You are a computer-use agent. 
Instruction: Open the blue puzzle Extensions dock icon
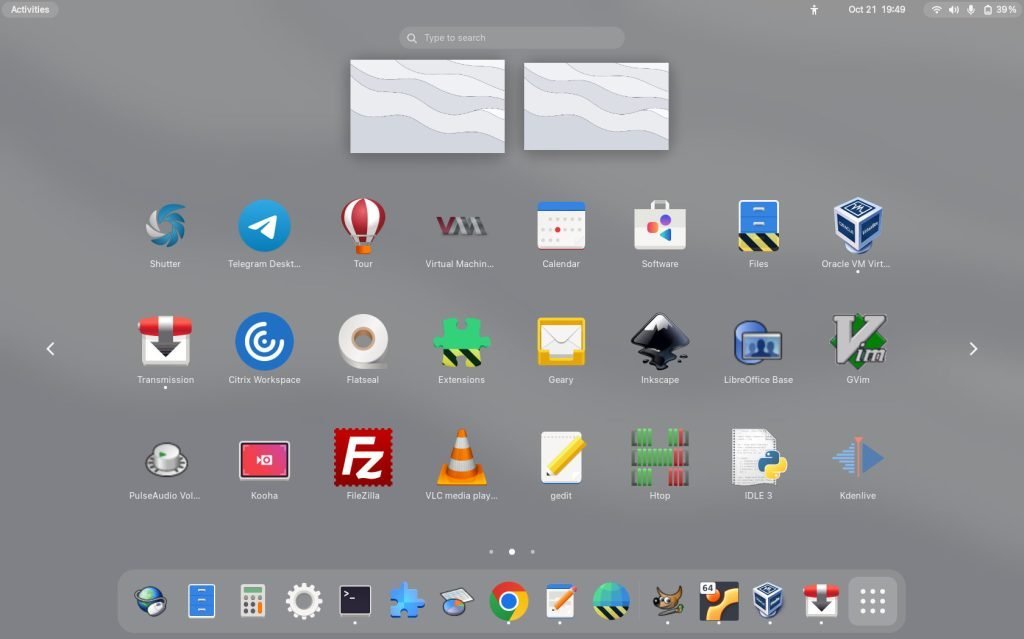coord(406,600)
